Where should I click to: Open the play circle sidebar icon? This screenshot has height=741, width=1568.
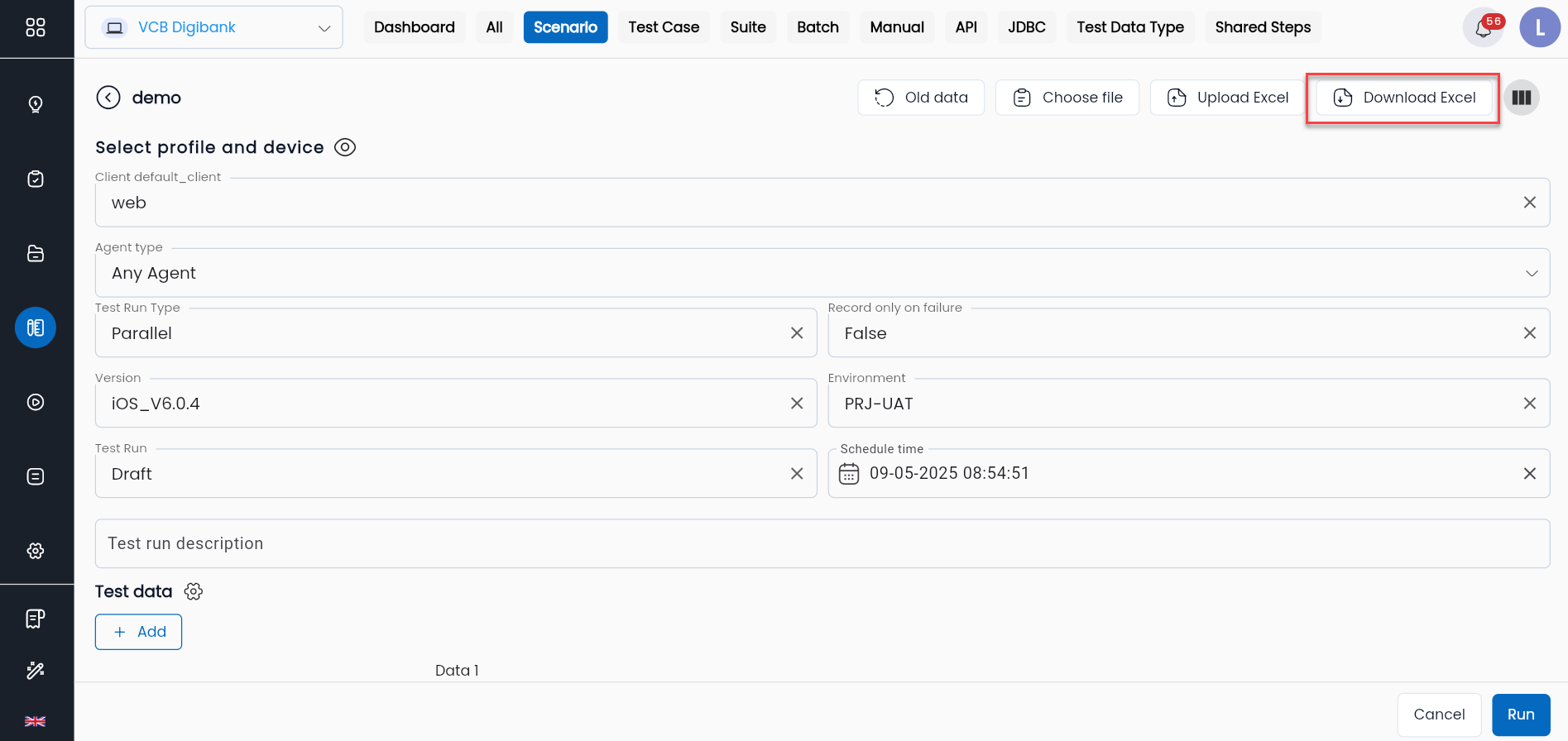pos(36,402)
